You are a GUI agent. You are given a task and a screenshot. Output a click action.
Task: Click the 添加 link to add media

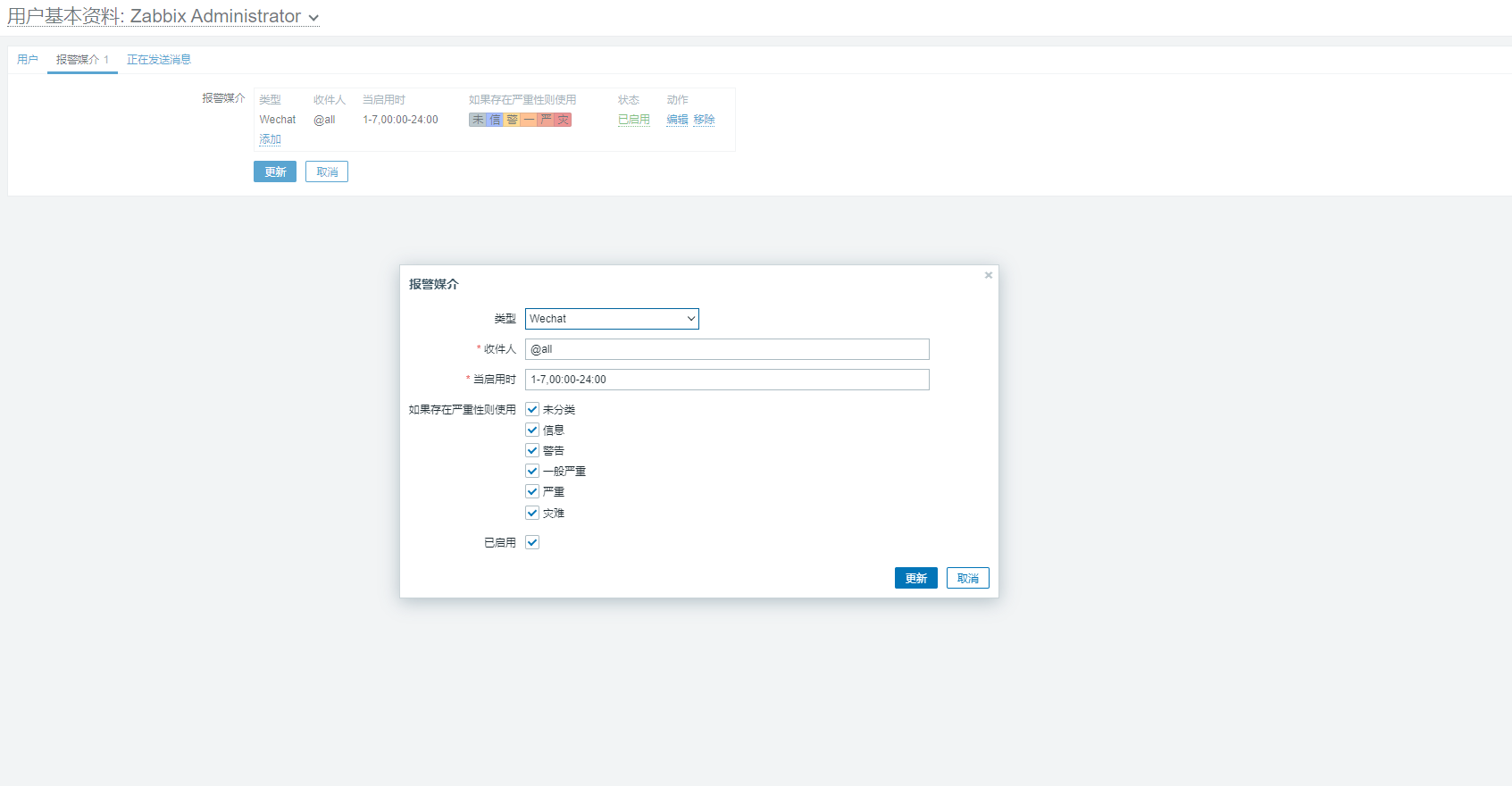(x=270, y=139)
